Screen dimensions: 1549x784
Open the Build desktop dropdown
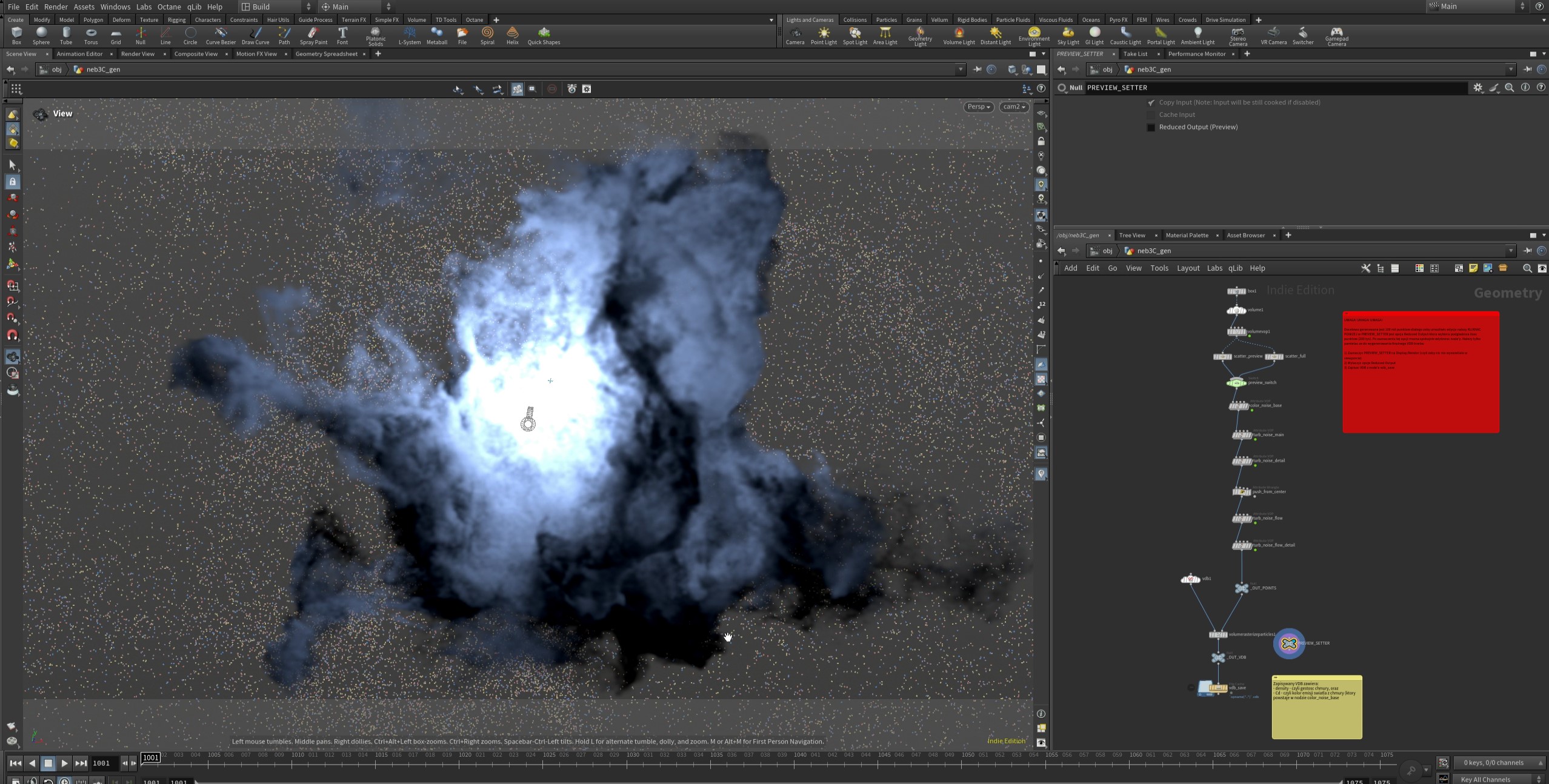click(276, 7)
